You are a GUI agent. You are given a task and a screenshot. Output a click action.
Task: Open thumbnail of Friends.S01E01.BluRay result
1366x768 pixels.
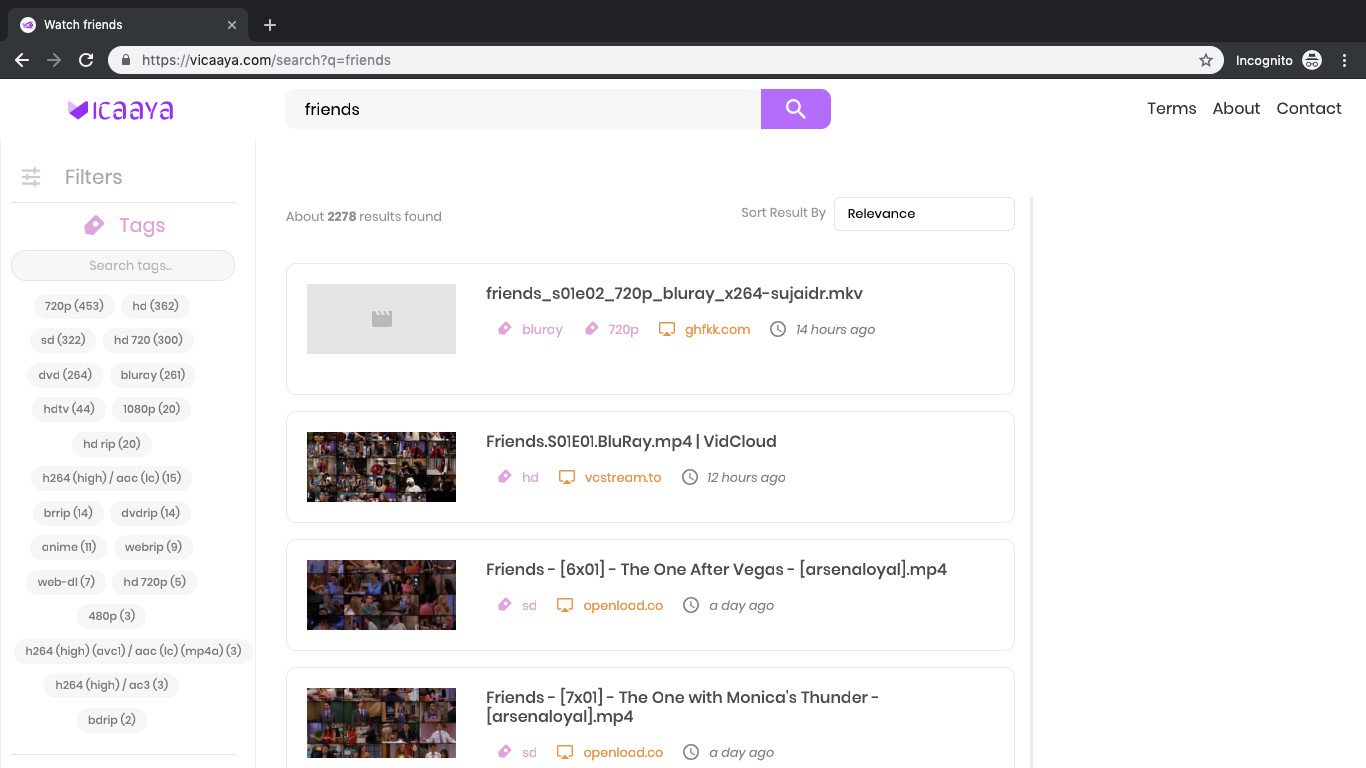[381, 467]
